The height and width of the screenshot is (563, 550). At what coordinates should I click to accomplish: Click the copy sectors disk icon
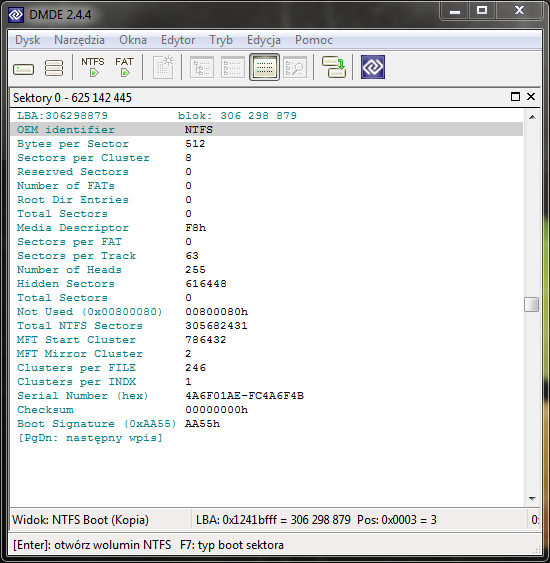pyautogui.click(x=334, y=67)
